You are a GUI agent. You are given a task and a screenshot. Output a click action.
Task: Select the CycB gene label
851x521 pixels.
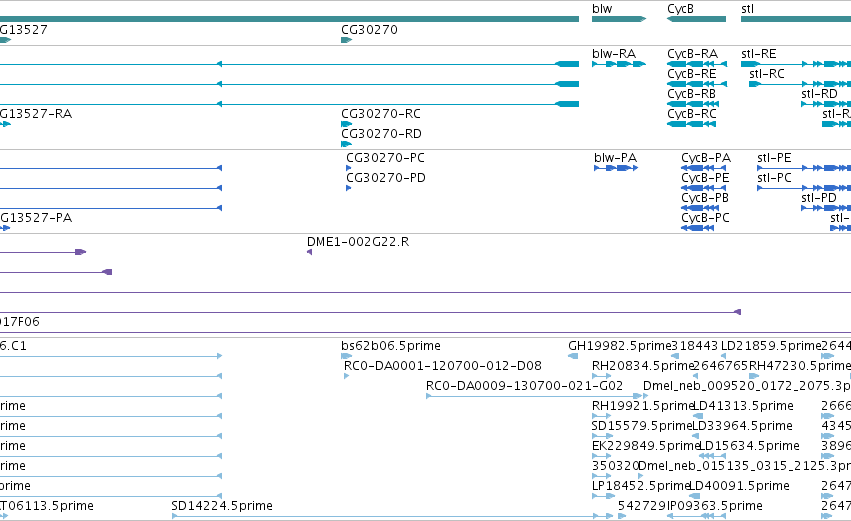point(680,9)
